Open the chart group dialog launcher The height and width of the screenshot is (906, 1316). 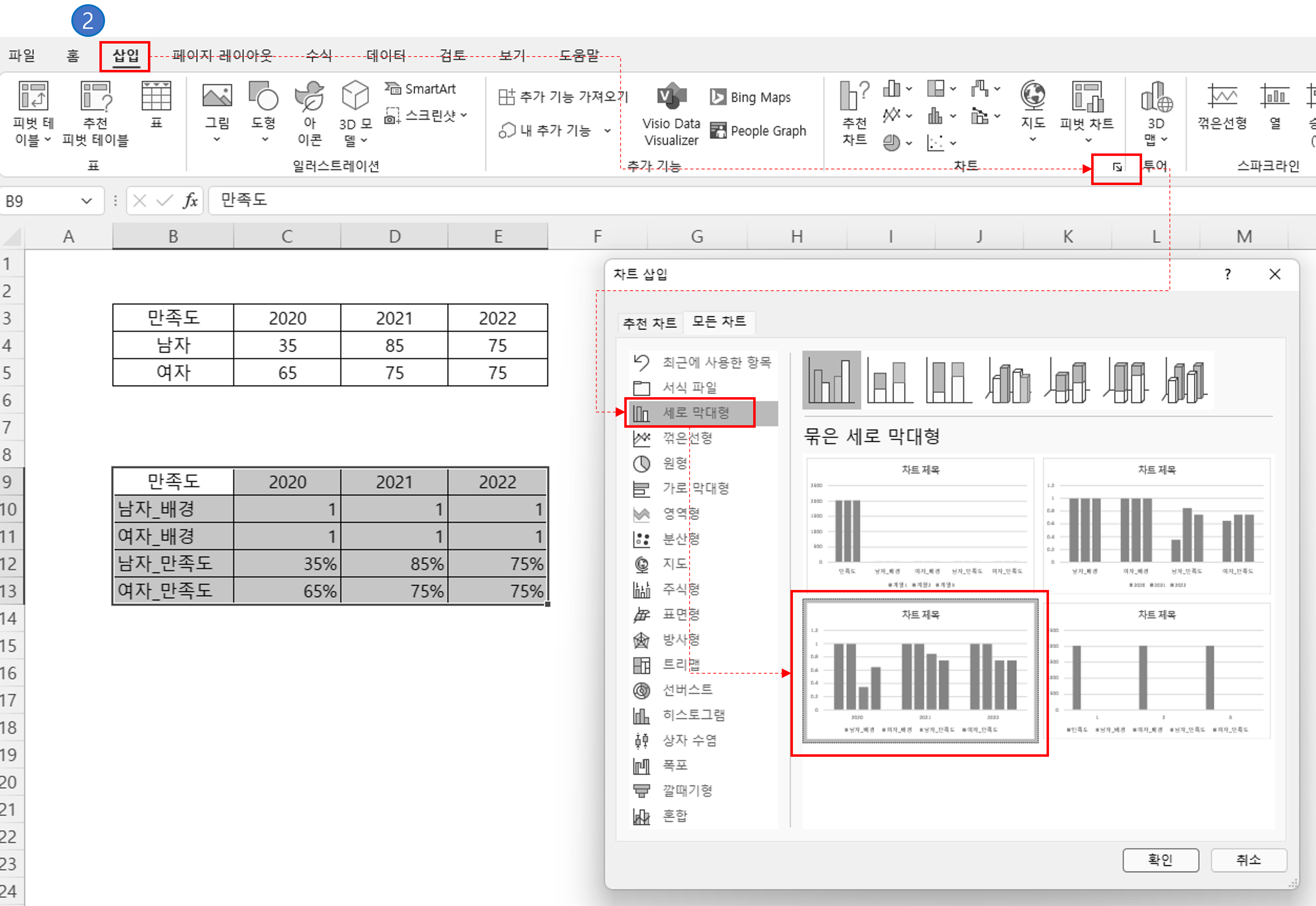click(1117, 167)
